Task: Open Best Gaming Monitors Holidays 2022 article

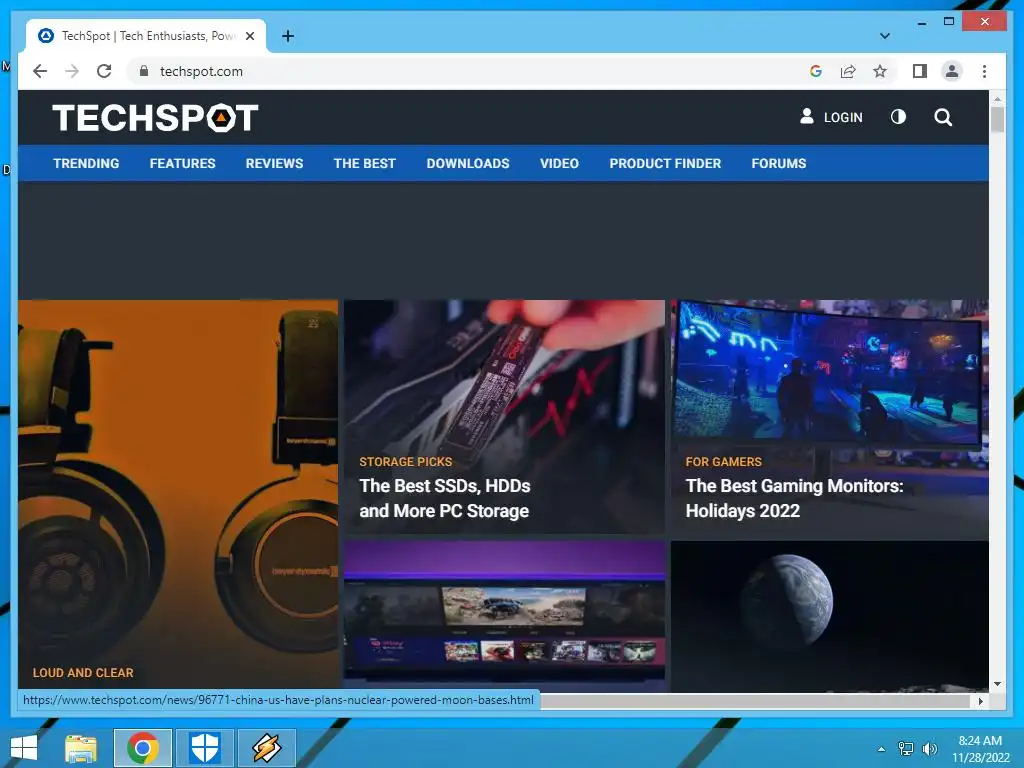Action: (x=794, y=498)
